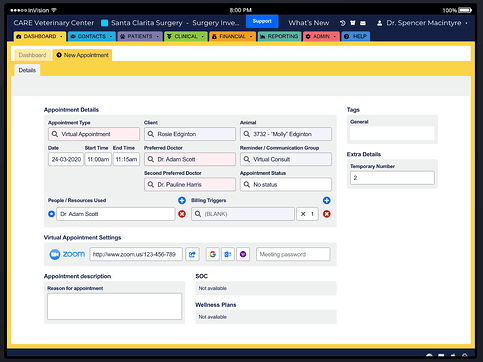Image resolution: width=483 pixels, height=362 pixels.
Task: Expand the ADMIN menu dropdown arrow
Action: [334, 36]
